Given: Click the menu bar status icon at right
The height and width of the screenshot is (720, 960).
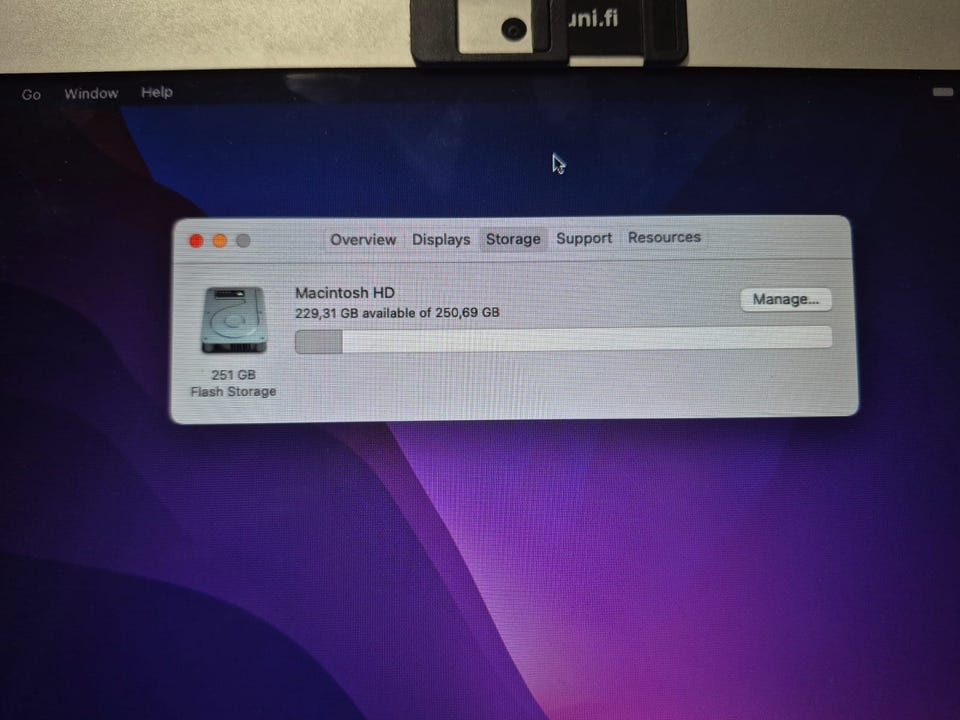Looking at the screenshot, I should coord(943,92).
